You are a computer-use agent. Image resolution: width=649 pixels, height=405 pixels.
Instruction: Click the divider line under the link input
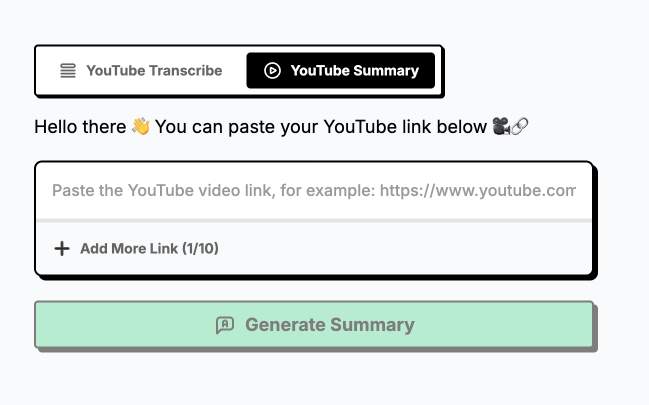(314, 221)
